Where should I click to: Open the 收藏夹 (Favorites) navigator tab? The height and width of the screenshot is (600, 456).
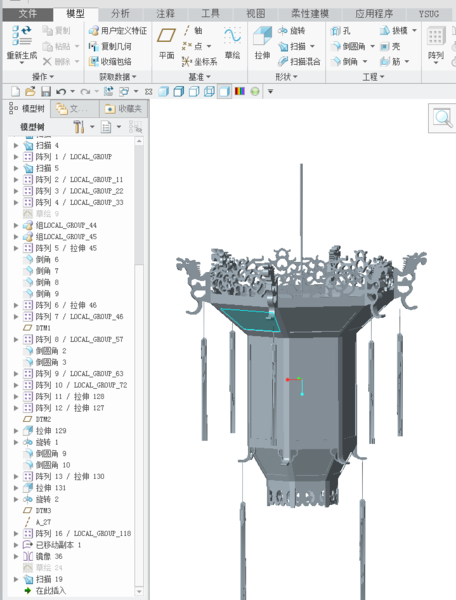[123, 109]
